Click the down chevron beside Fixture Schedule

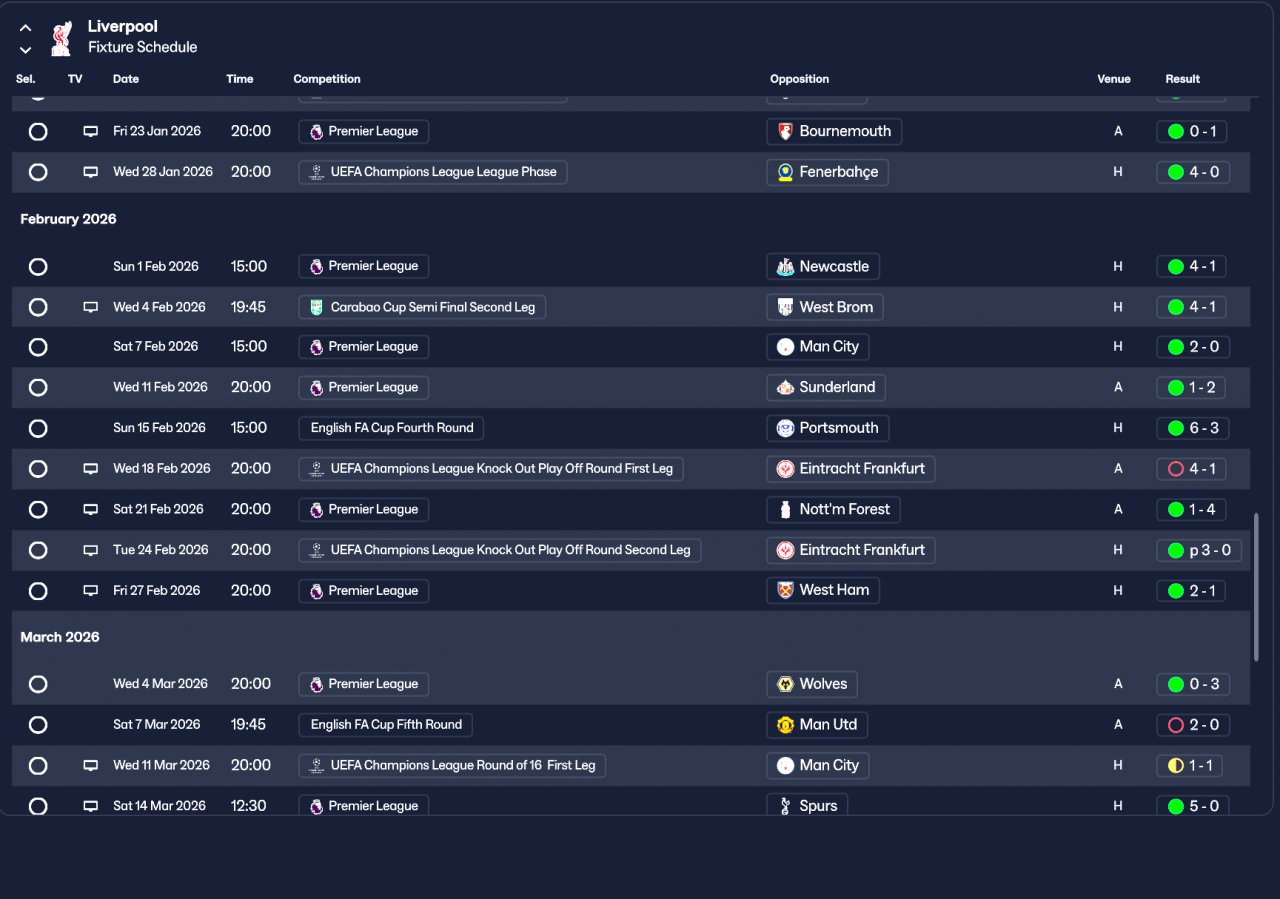tap(26, 49)
